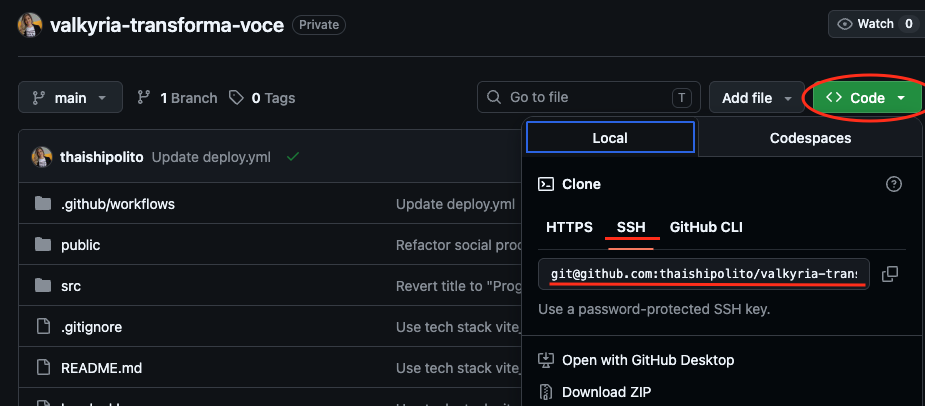Choose the HTTPS clone option
Screen dimensions: 925x406
pyautogui.click(x=569, y=227)
